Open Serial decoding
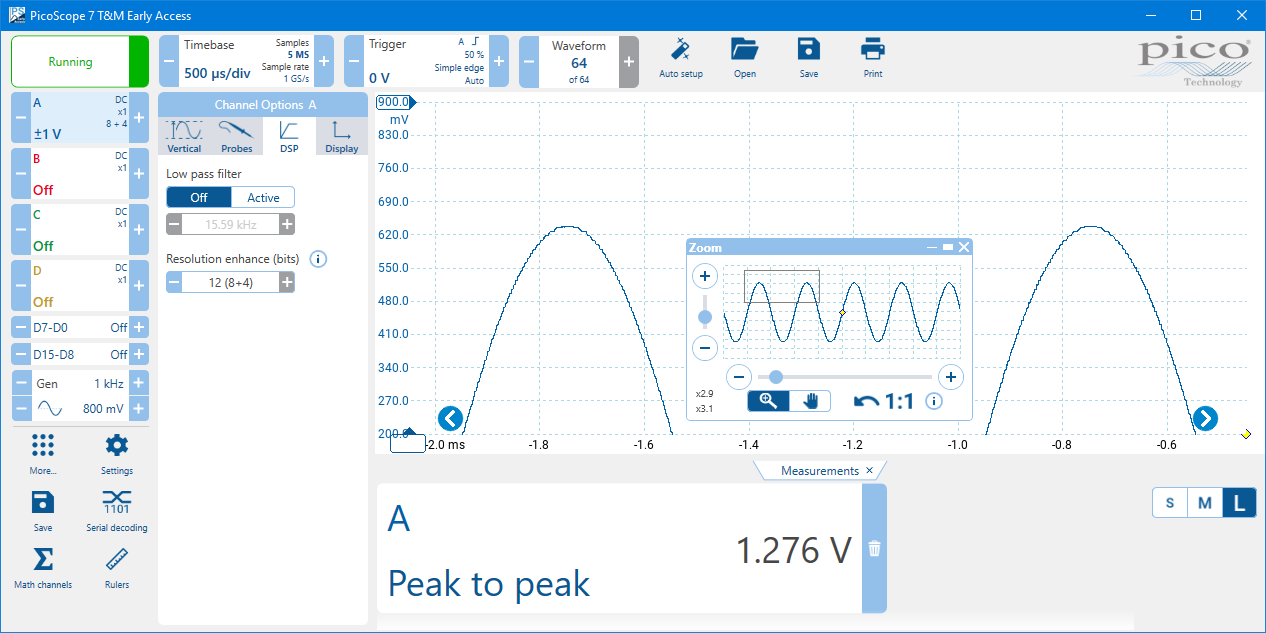Viewport: 1266px width, 633px height. (x=116, y=512)
